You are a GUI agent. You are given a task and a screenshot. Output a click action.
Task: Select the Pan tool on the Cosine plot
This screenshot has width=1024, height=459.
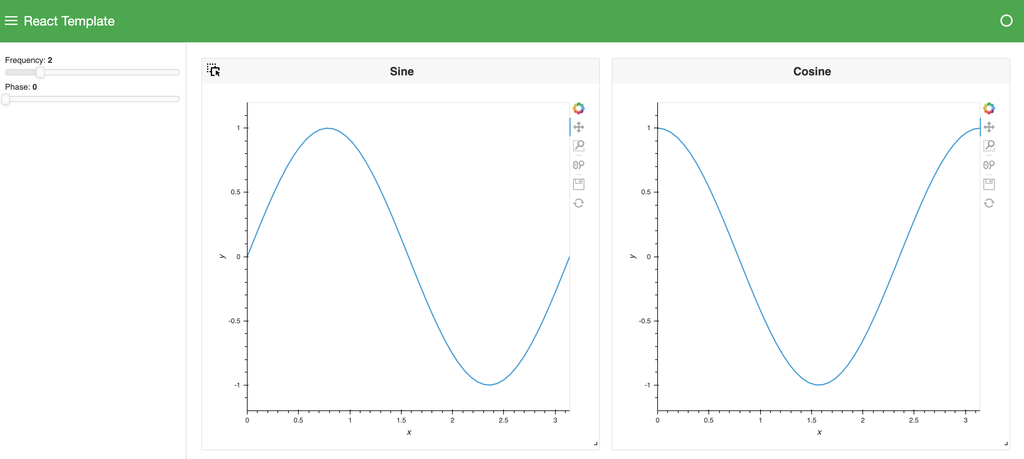(989, 127)
